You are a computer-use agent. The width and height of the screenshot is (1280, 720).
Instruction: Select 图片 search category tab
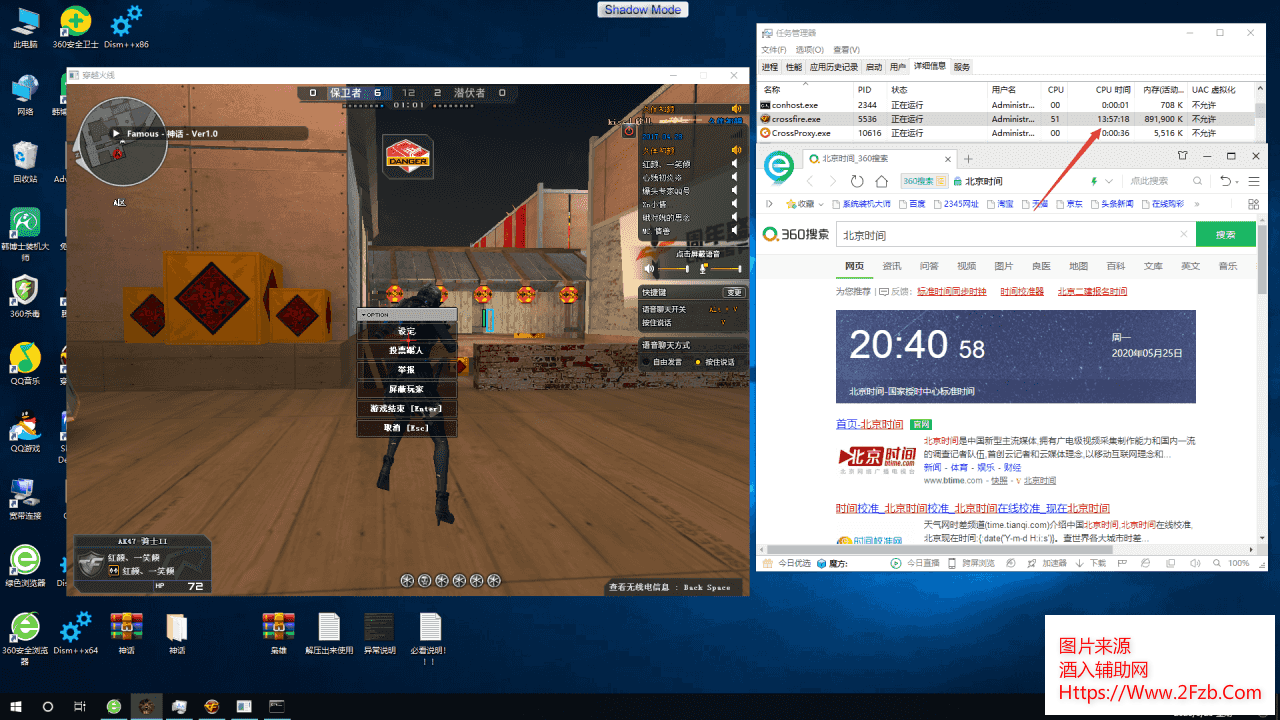pos(1004,266)
